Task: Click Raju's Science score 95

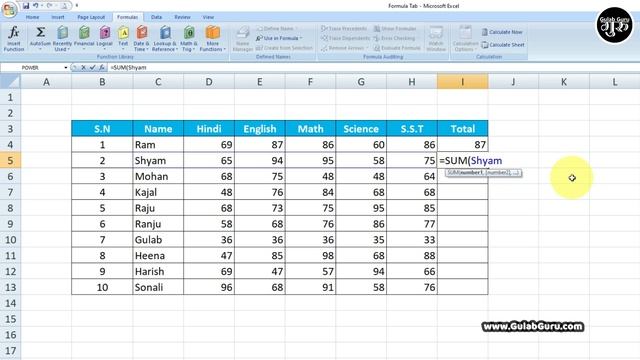Action: 361,208
